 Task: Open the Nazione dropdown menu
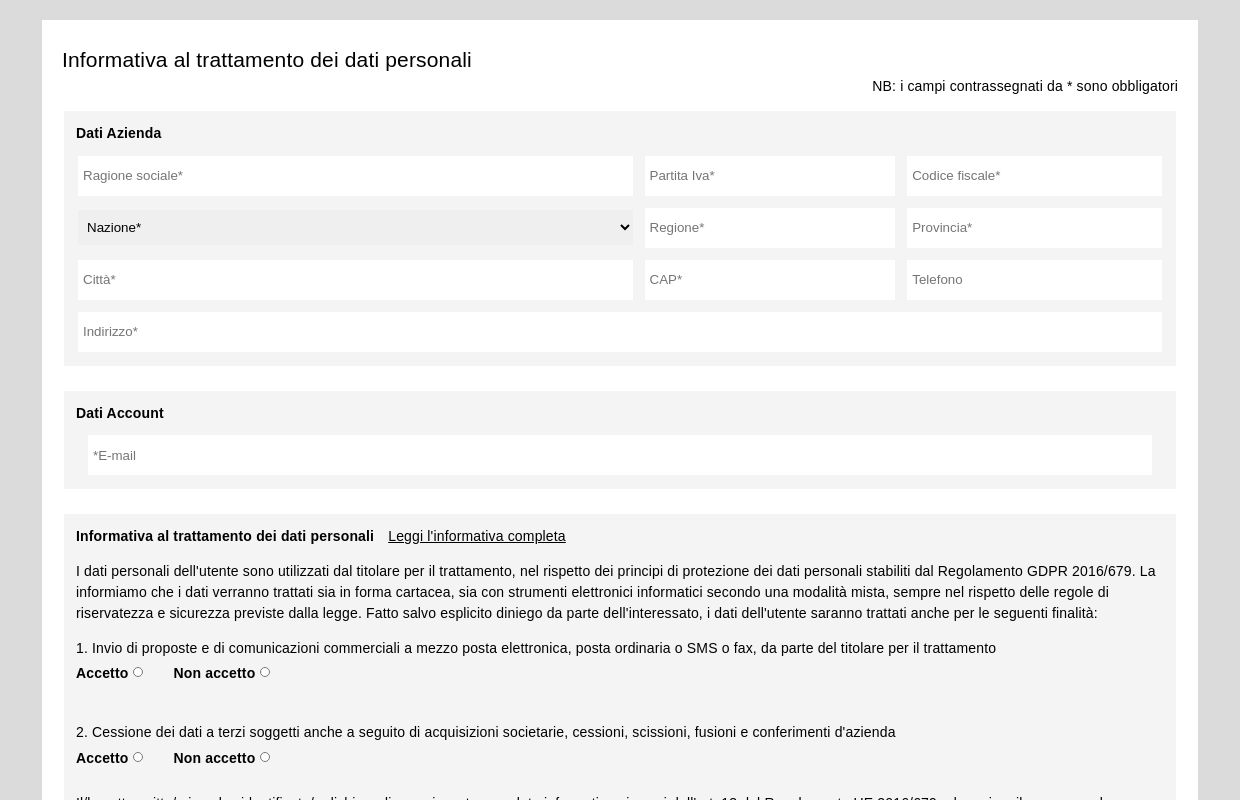pos(355,227)
